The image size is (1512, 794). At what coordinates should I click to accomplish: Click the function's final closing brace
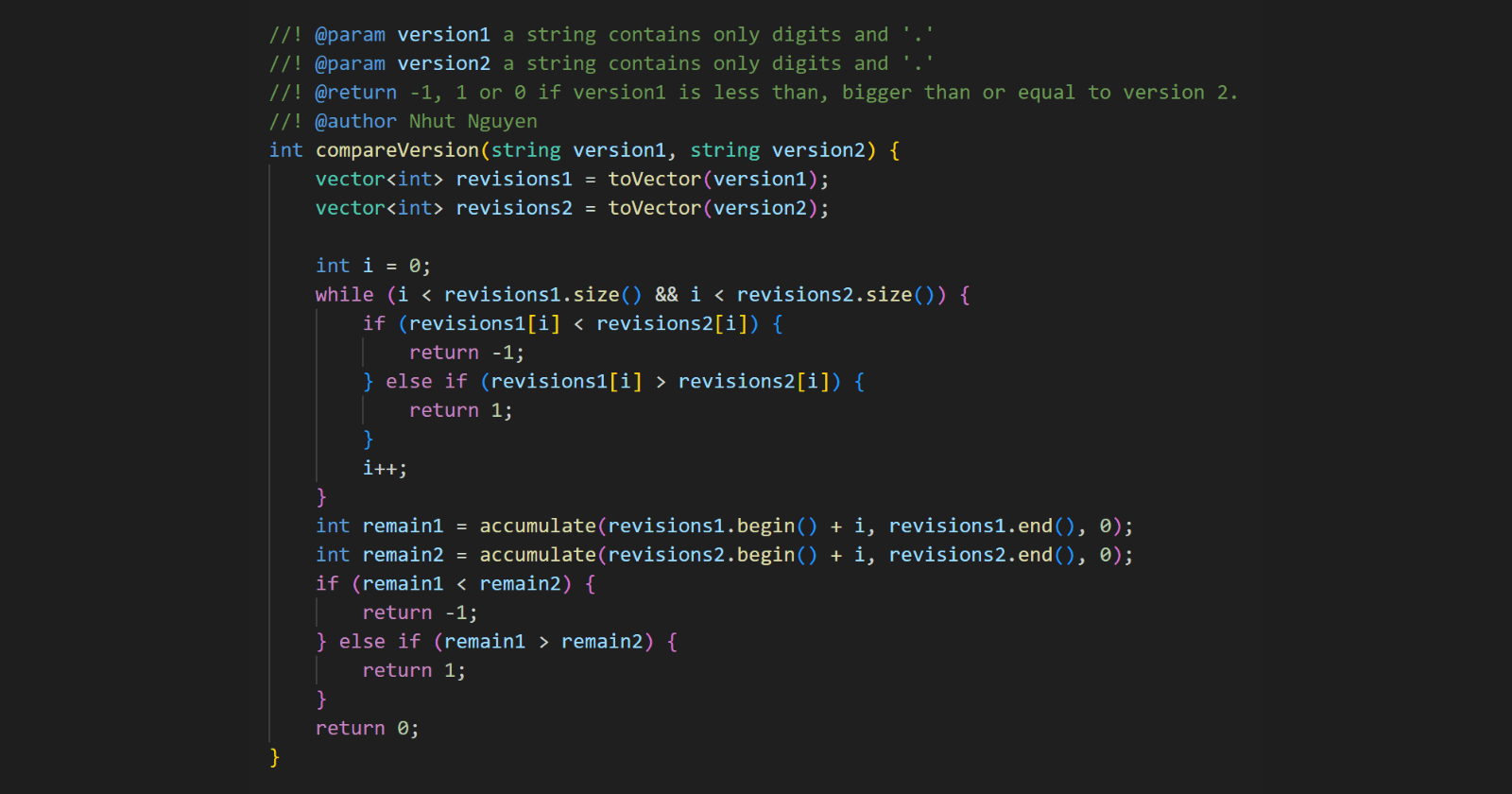click(275, 758)
